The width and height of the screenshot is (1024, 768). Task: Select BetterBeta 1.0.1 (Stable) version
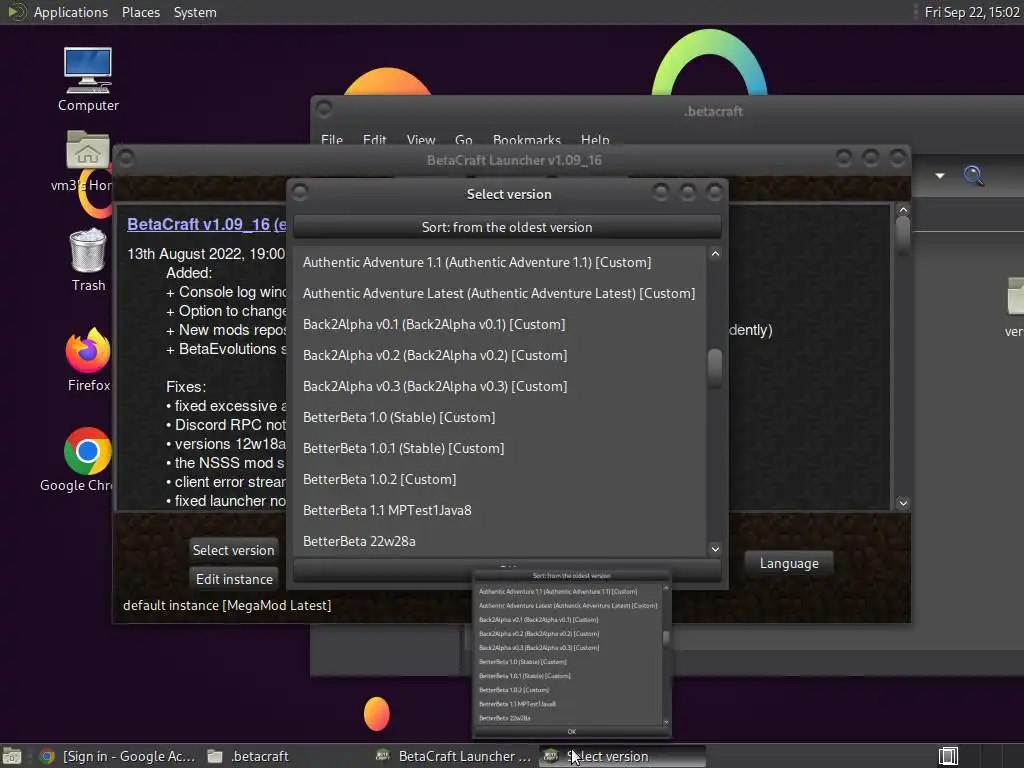[500, 449]
